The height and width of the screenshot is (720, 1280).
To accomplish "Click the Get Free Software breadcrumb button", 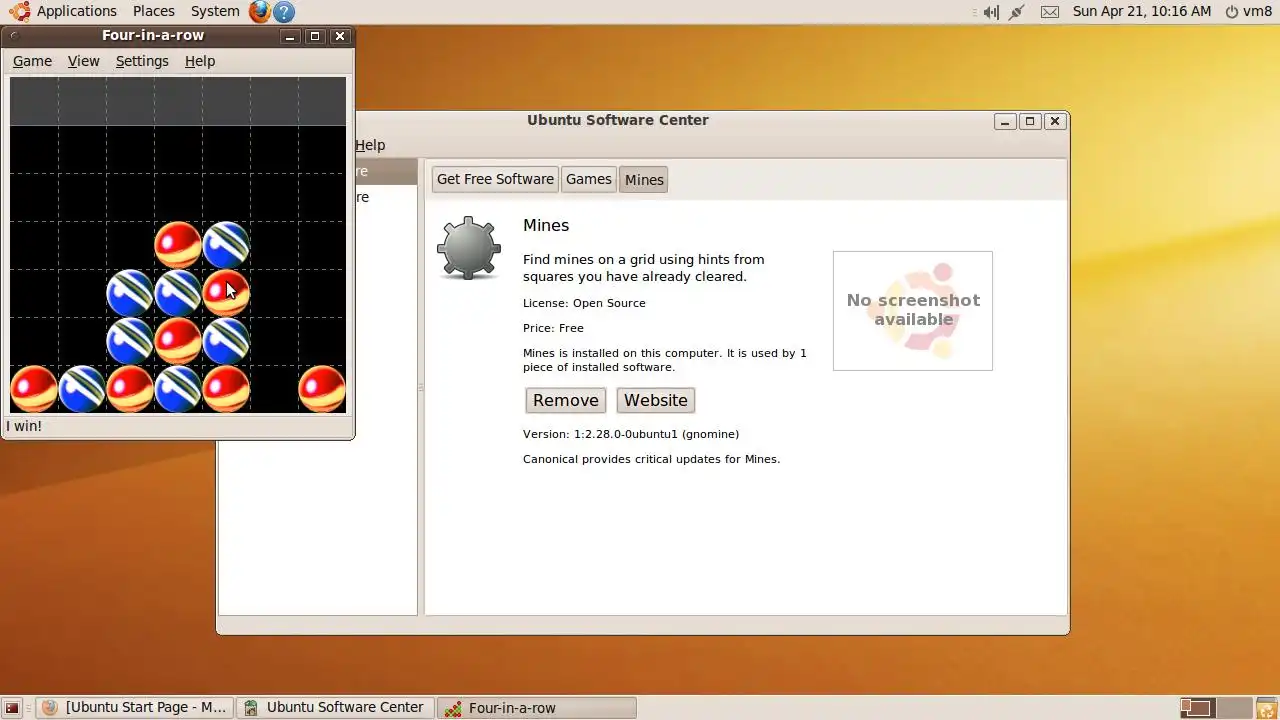I will point(495,179).
